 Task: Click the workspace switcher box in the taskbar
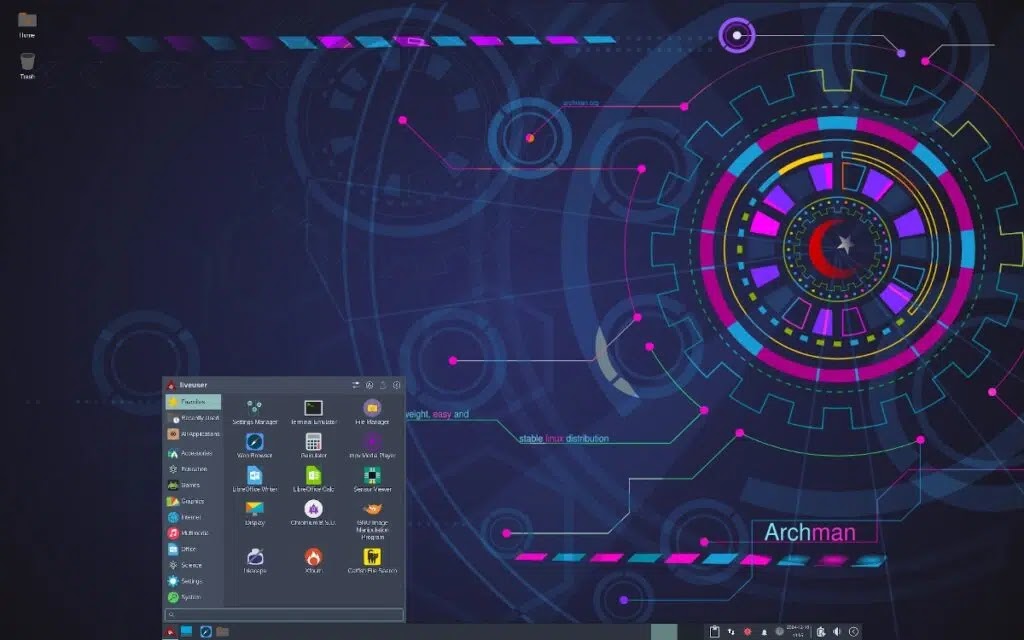coord(664,632)
